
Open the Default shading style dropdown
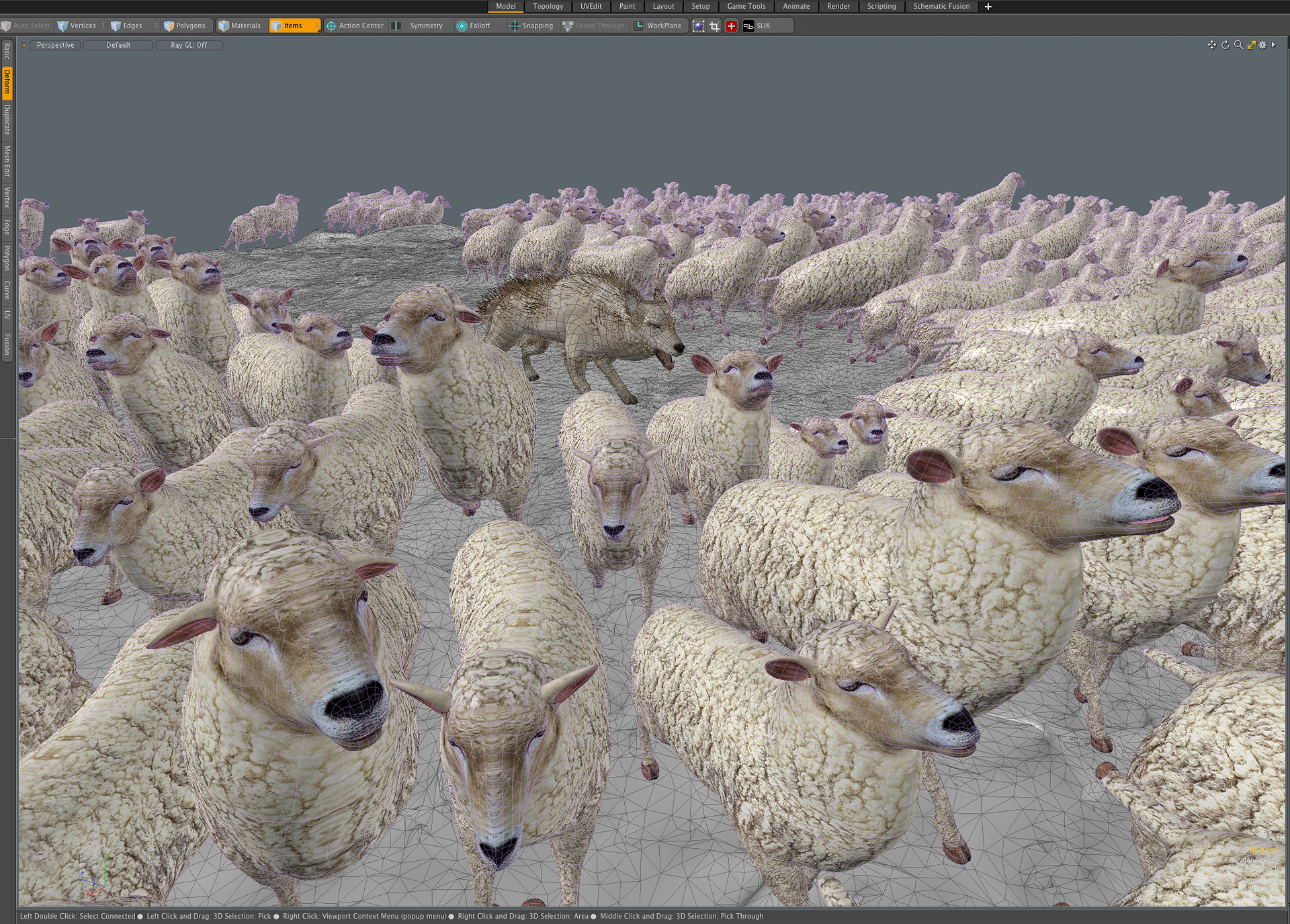click(118, 45)
